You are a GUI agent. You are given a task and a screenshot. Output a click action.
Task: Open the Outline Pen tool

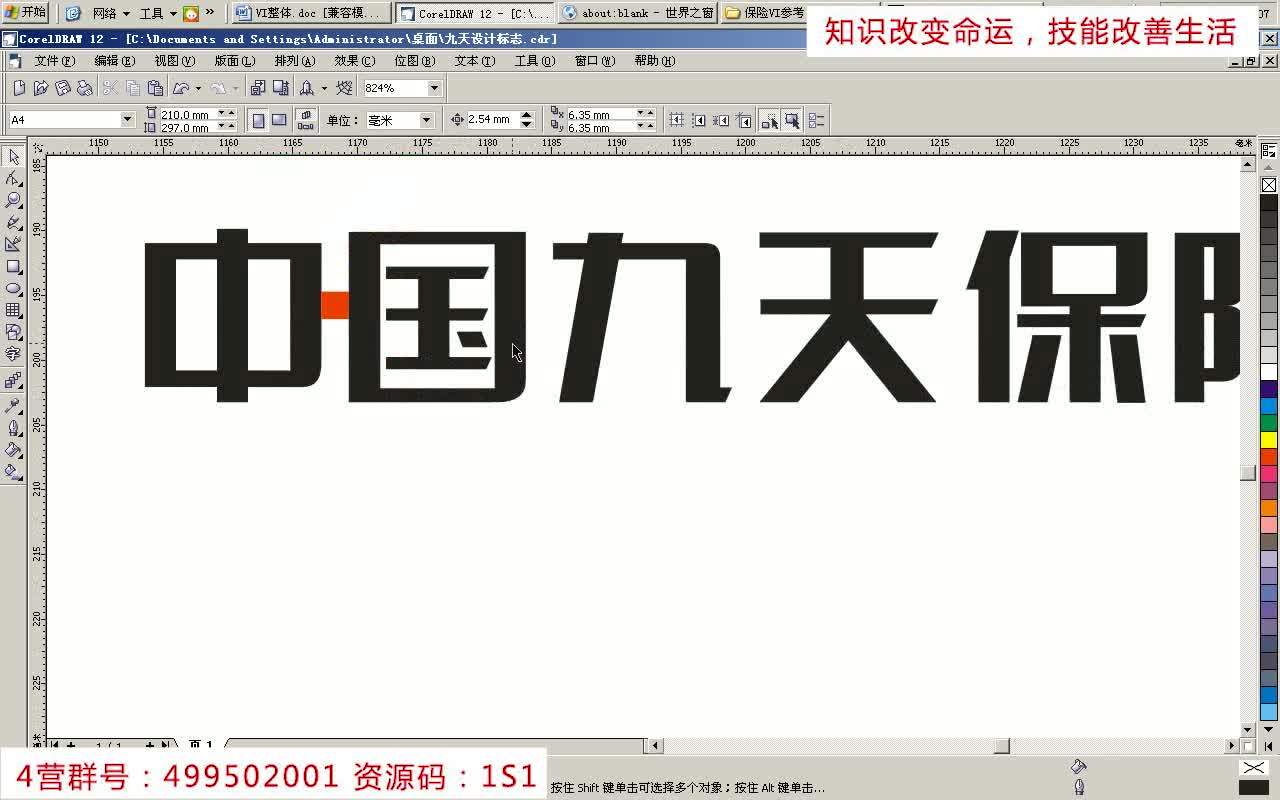point(14,427)
